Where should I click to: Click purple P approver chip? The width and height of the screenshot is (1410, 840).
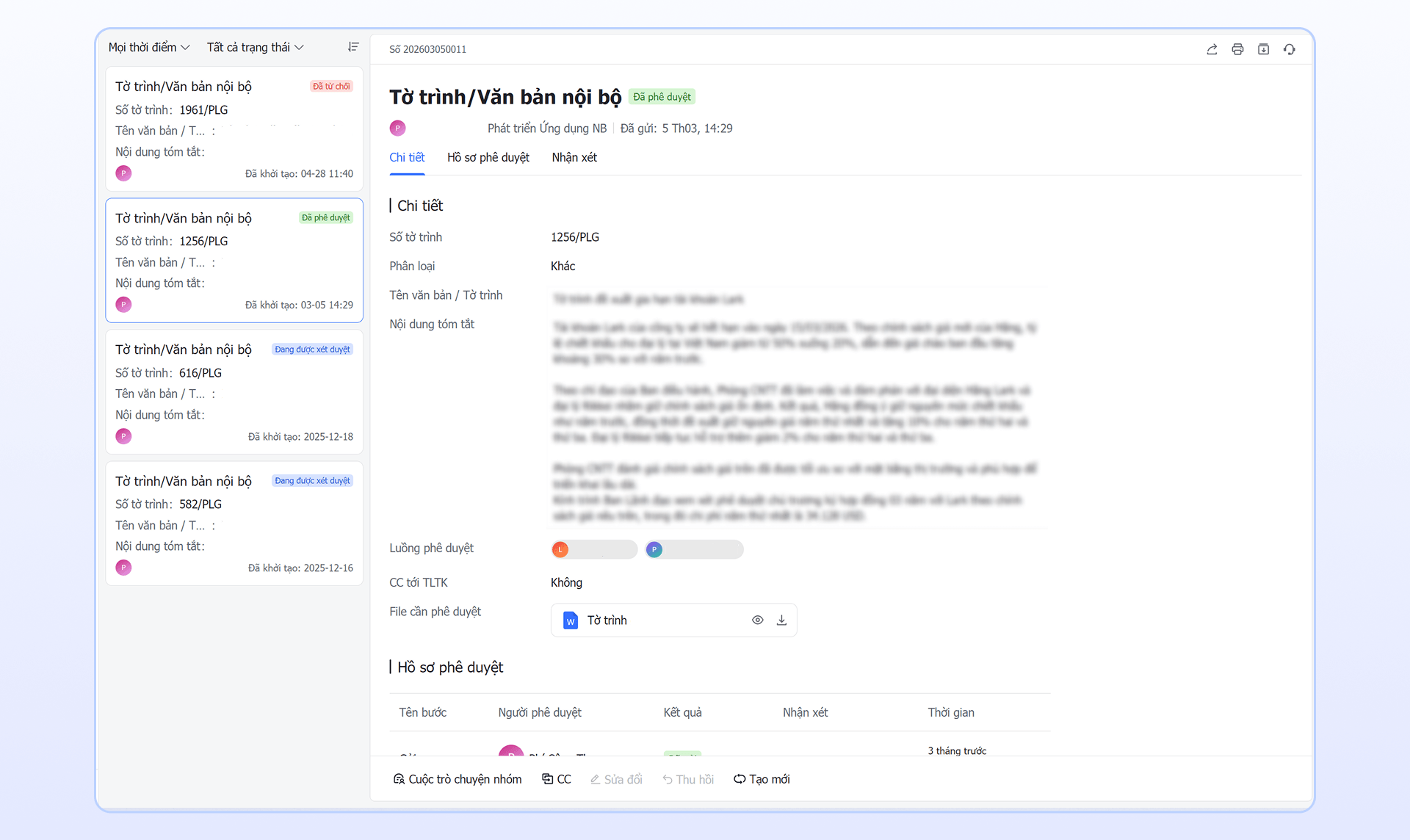pos(694,549)
